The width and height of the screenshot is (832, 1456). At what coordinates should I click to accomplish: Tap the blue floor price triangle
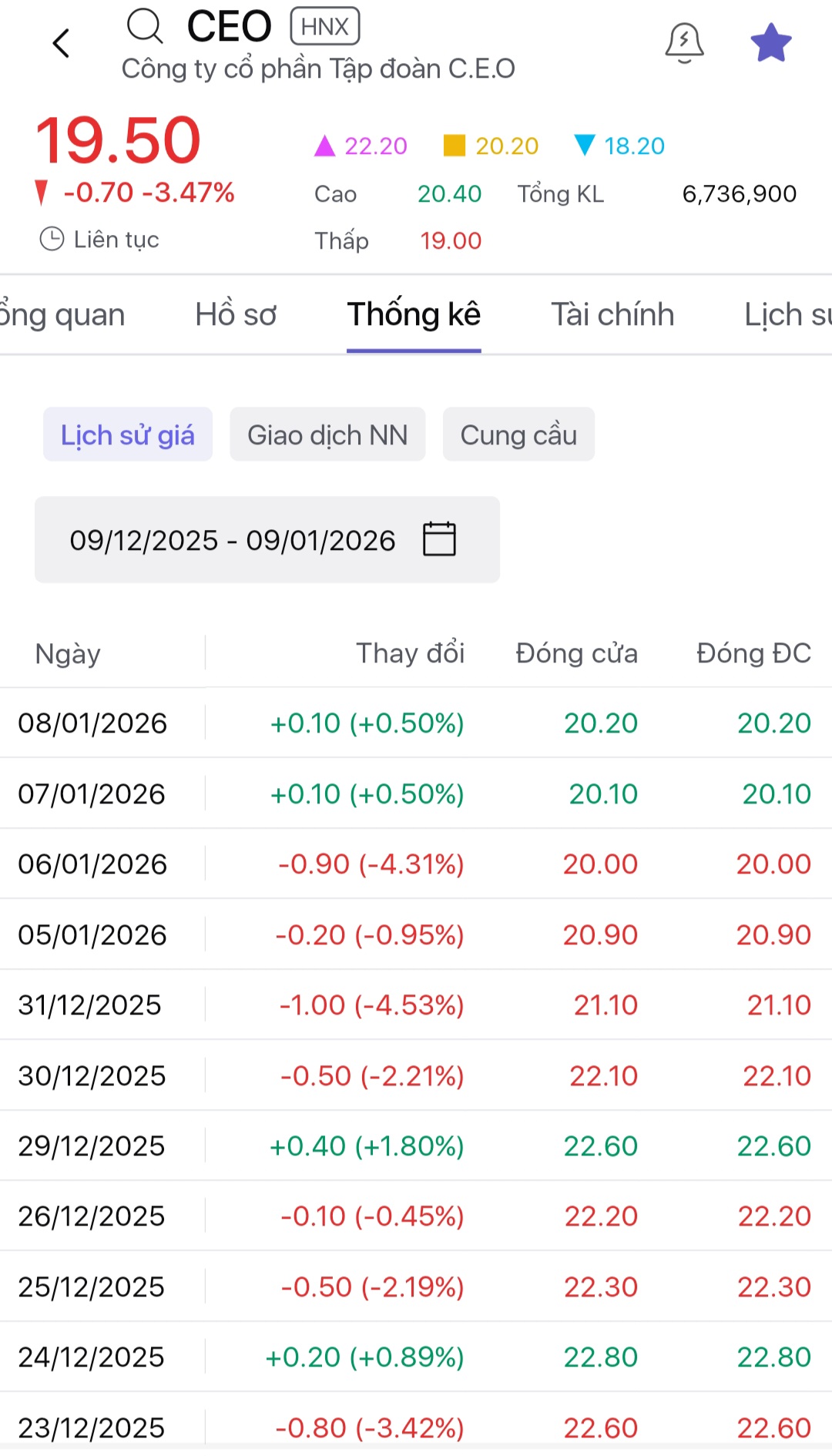point(585,146)
